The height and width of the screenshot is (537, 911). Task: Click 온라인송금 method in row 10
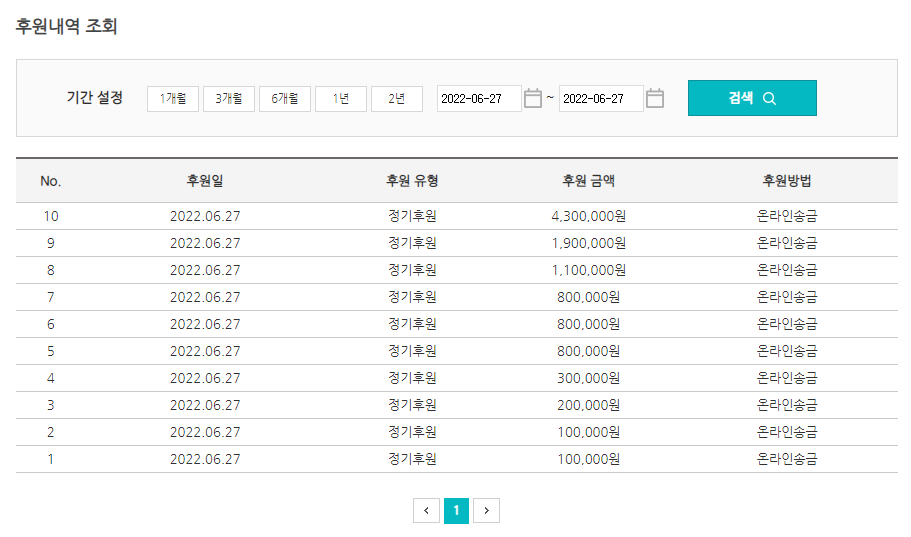[787, 216]
